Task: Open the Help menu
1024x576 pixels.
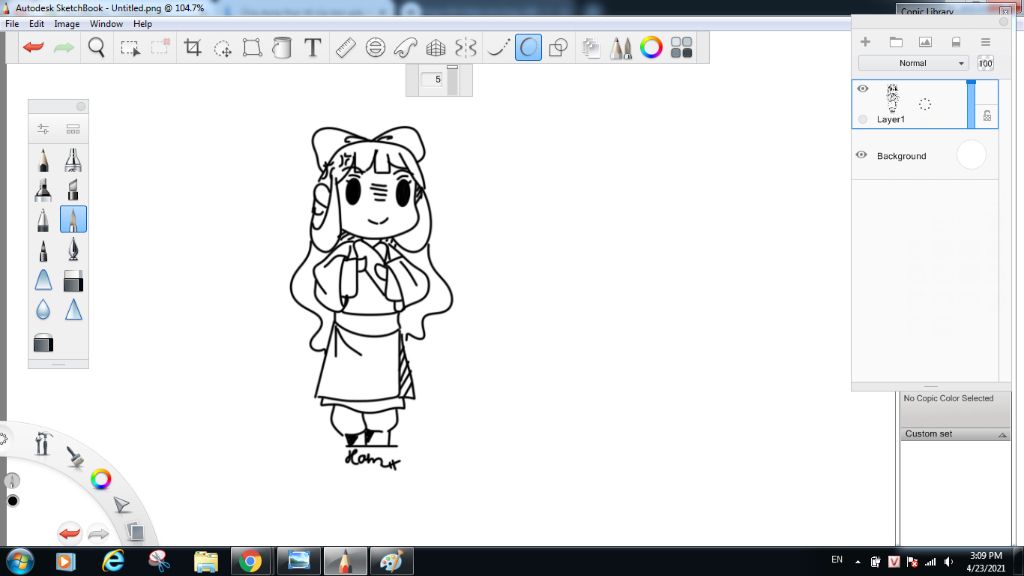Action: 142,24
